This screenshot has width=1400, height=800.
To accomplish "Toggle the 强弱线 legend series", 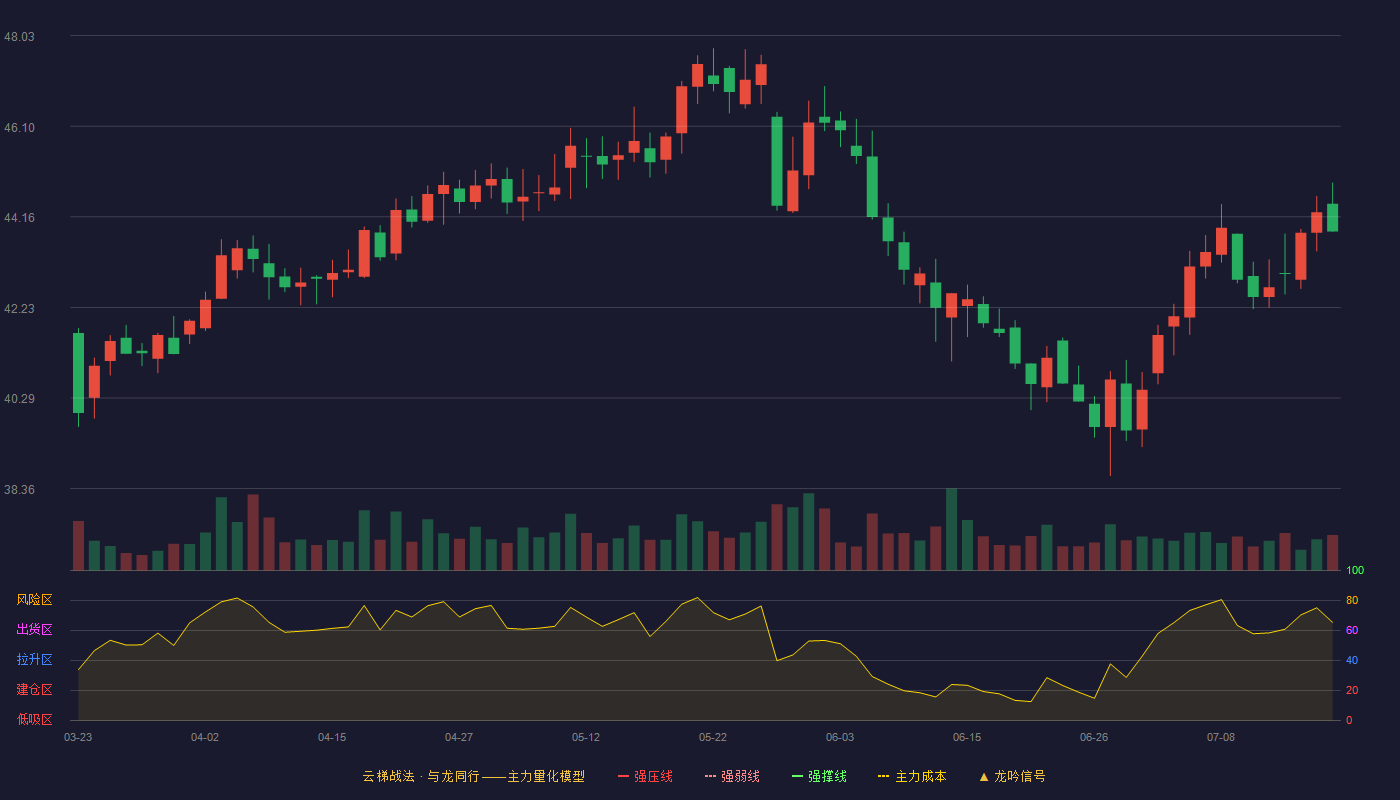I will click(732, 776).
